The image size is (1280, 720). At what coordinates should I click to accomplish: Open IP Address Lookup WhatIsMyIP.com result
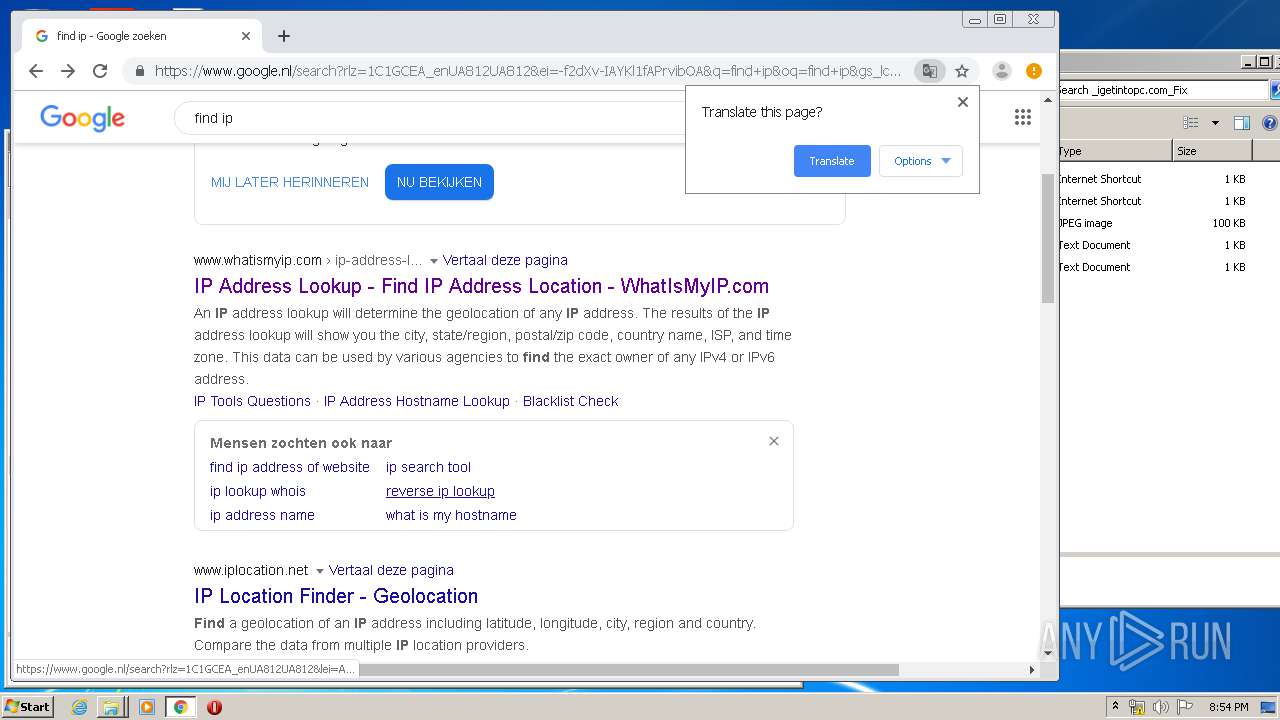click(481, 286)
